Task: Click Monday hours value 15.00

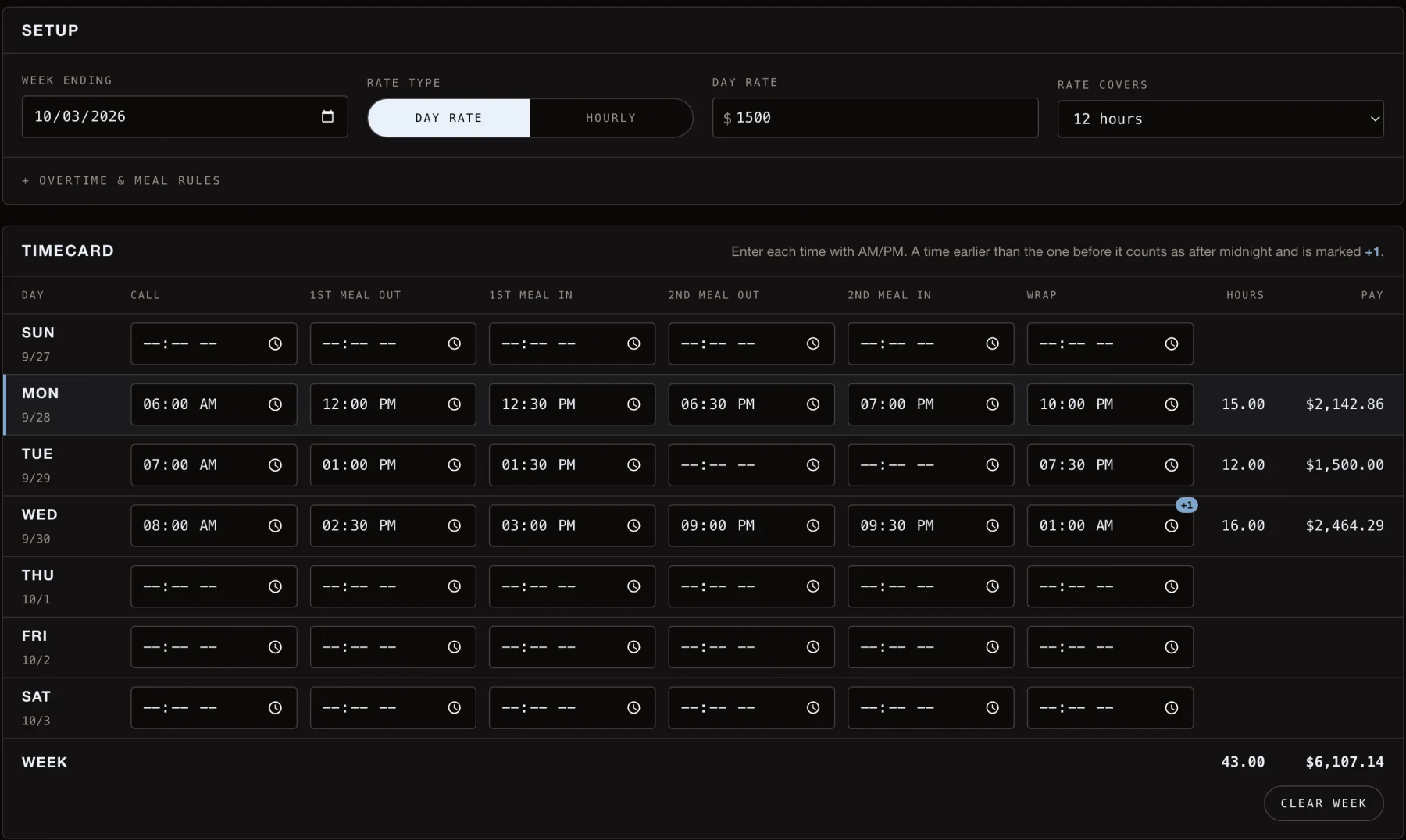Action: 1243,404
